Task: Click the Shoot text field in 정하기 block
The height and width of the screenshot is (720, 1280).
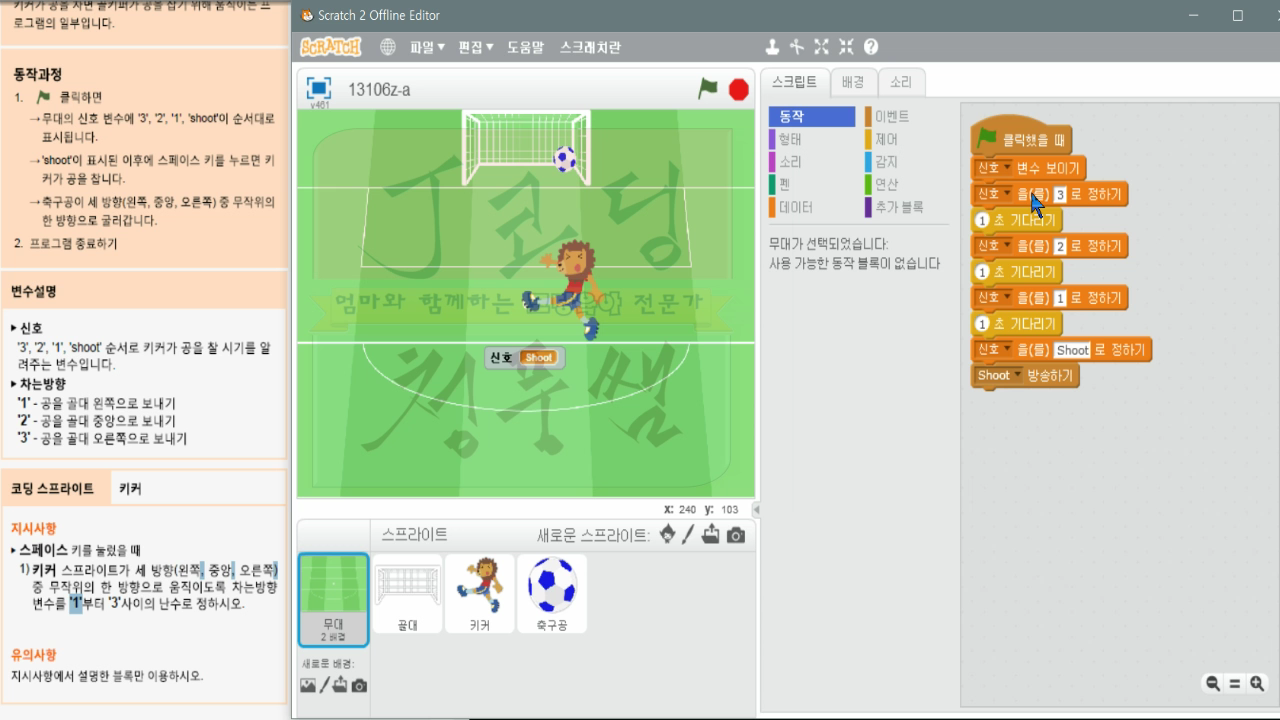Action: (1072, 350)
